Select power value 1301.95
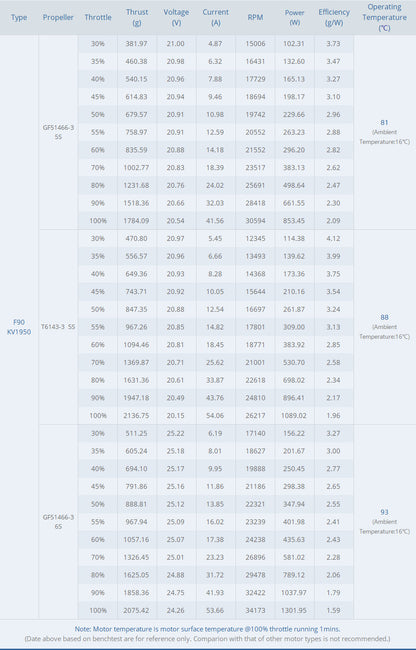This screenshot has height=650, width=416. coord(294,610)
